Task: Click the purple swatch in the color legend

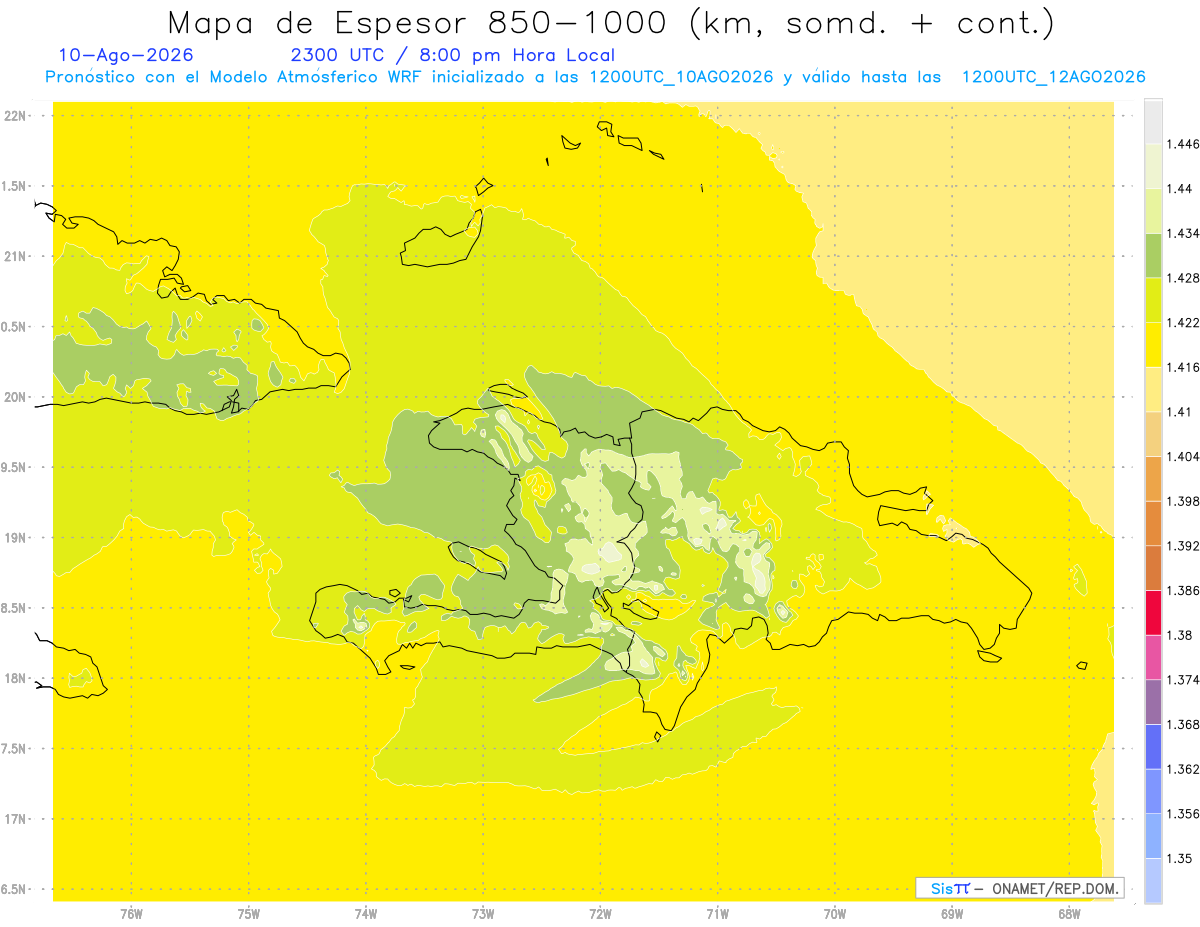Action: click(1153, 701)
